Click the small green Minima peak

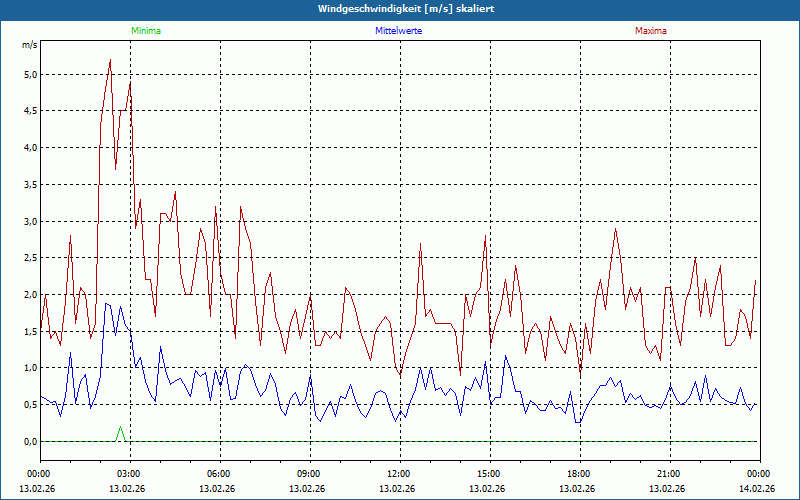[x=120, y=428]
